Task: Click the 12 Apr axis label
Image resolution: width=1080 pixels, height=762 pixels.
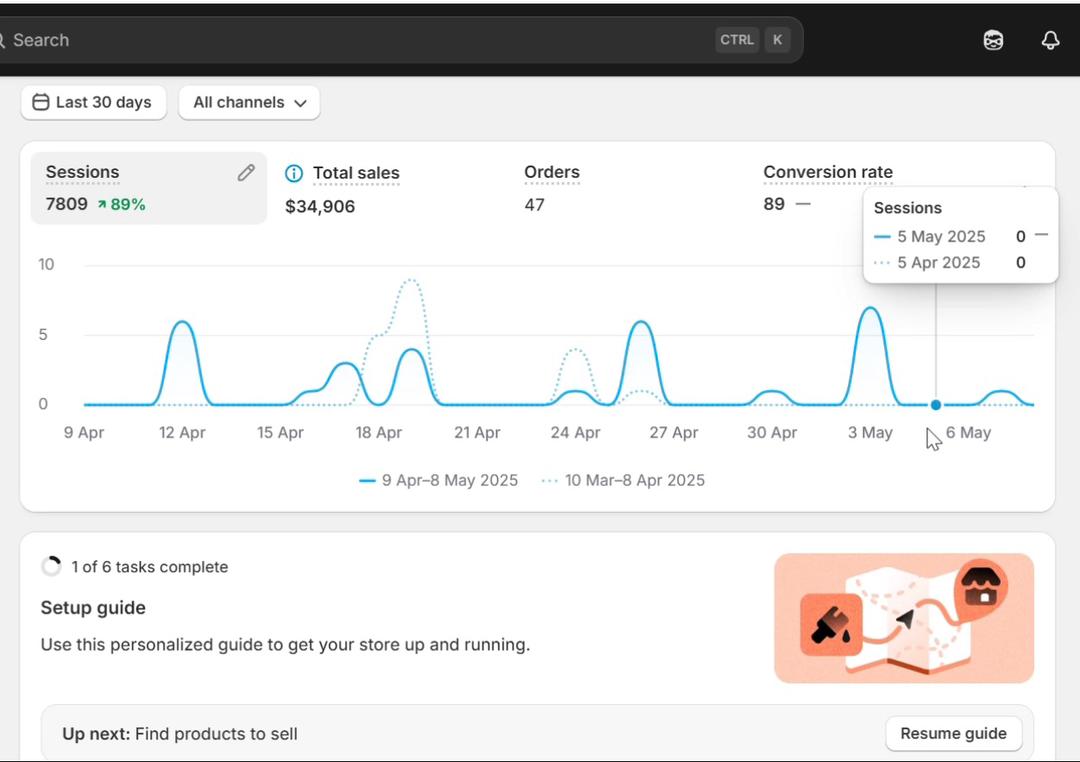Action: point(182,433)
